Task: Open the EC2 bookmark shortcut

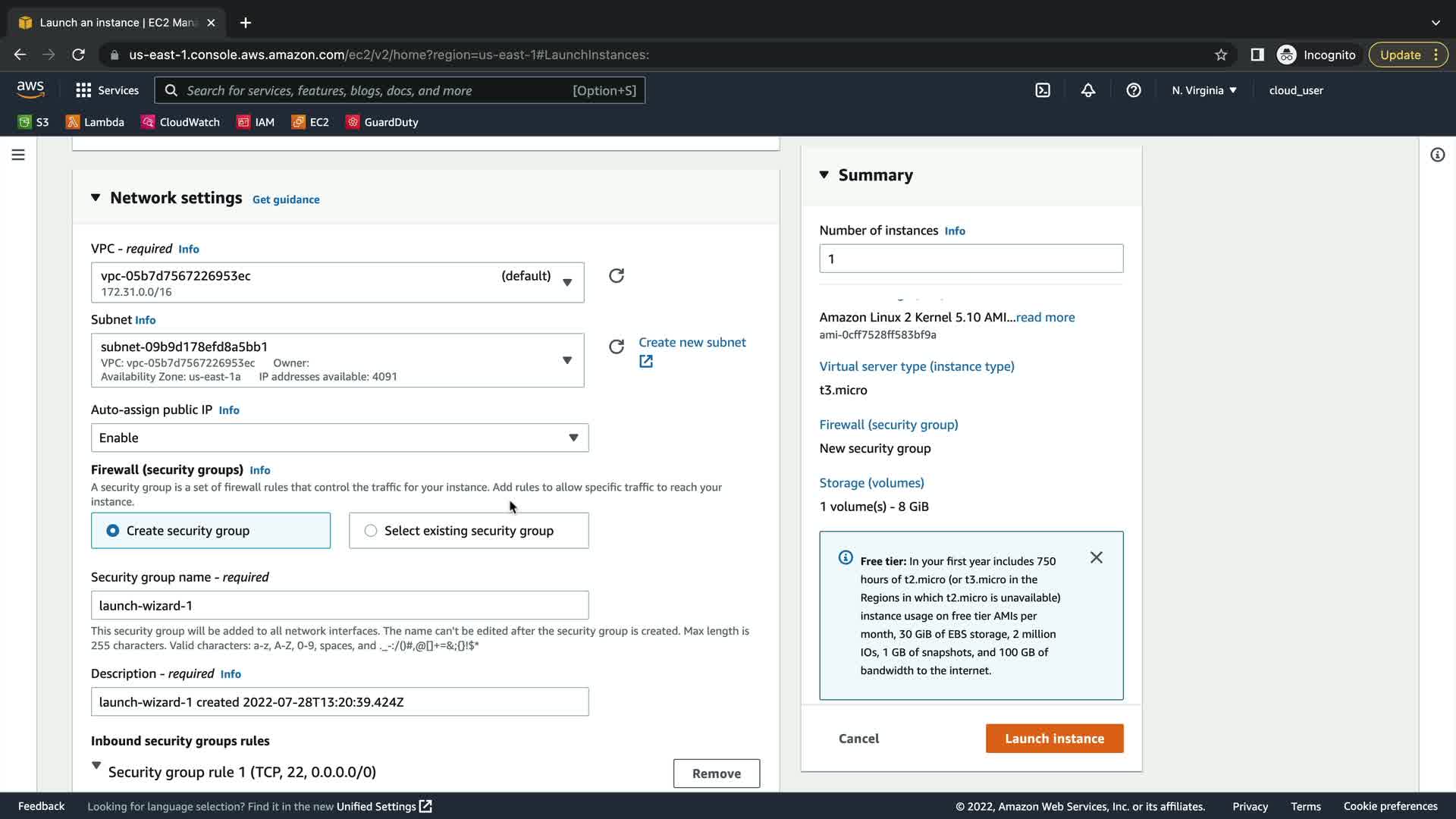Action: [311, 122]
